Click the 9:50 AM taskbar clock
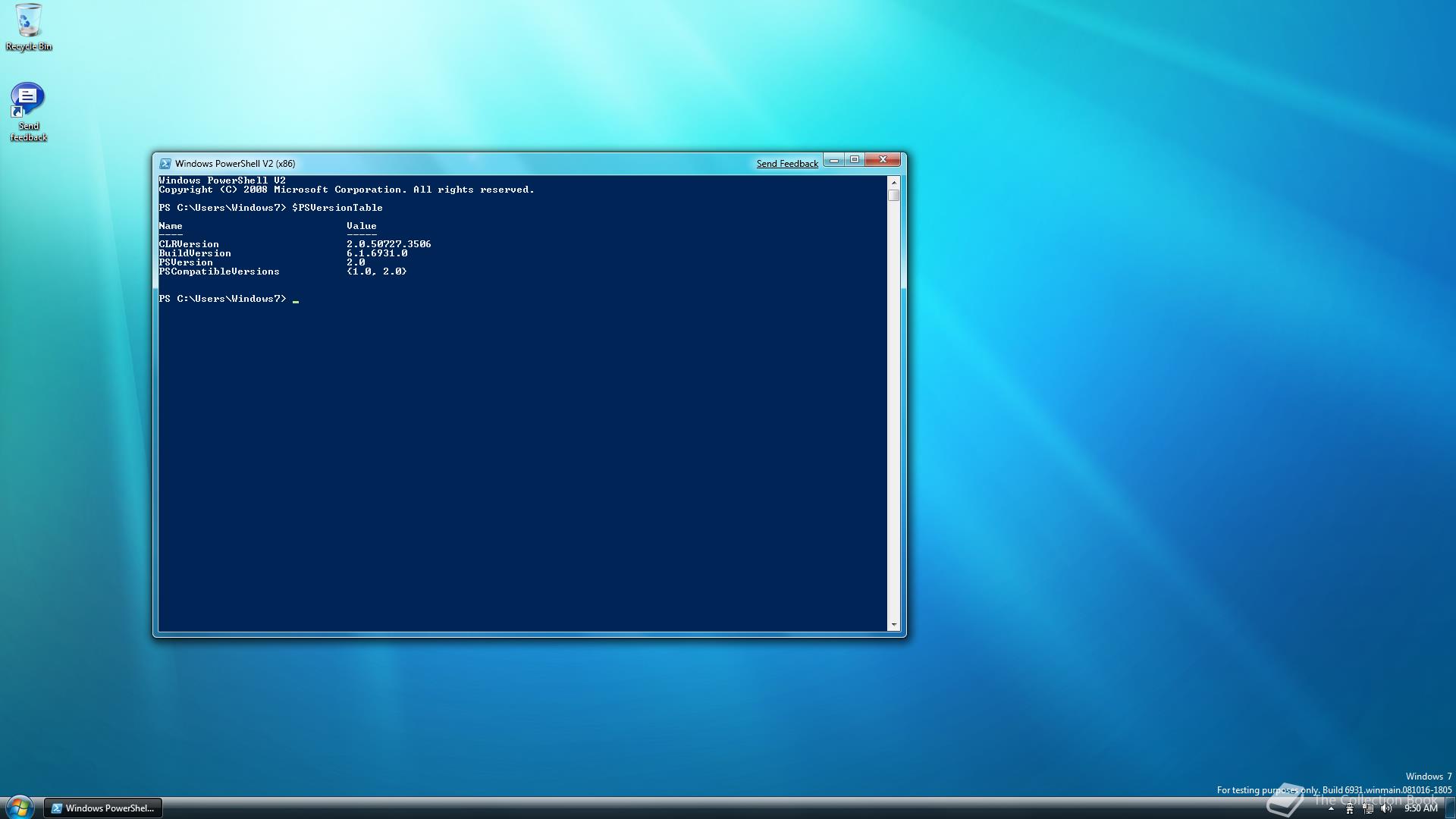This screenshot has width=1456, height=819. pyautogui.click(x=1420, y=808)
